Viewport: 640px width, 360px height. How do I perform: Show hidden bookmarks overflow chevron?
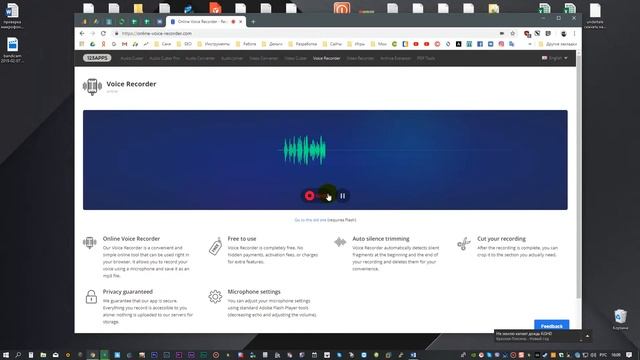pyautogui.click(x=530, y=44)
